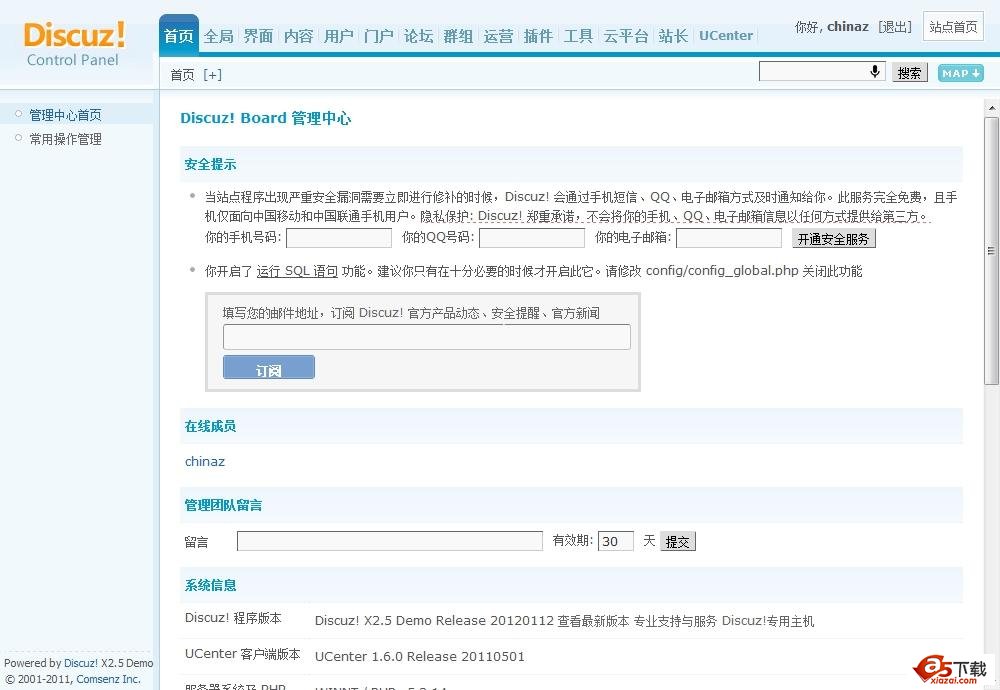The image size is (1000, 690).
Task: Focus the 你的手机号码 input field
Action: pyautogui.click(x=339, y=238)
